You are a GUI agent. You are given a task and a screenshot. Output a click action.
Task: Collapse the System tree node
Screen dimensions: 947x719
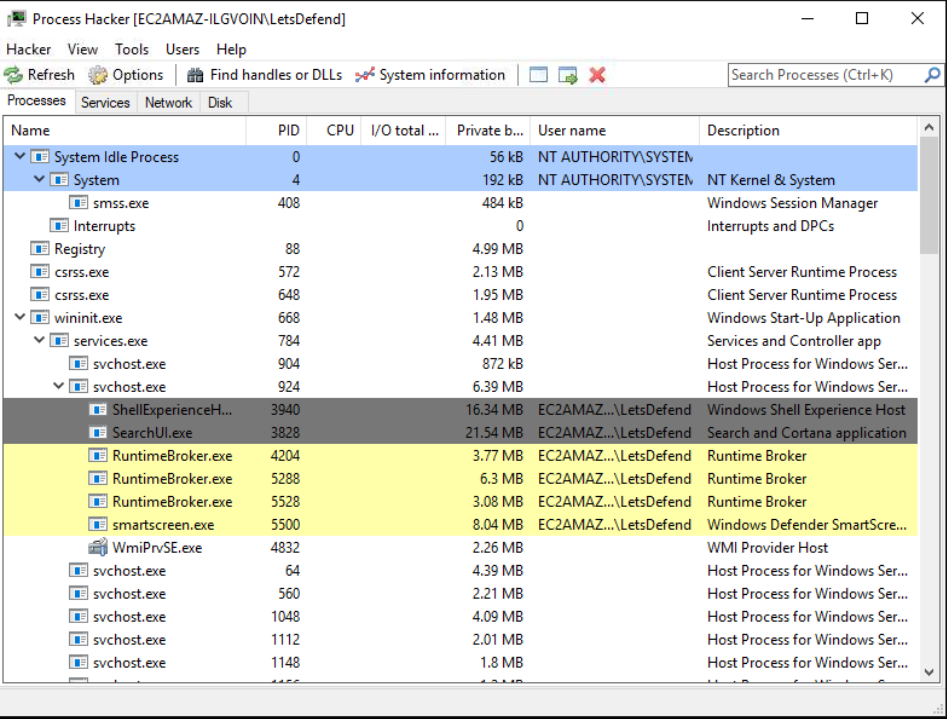(38, 179)
